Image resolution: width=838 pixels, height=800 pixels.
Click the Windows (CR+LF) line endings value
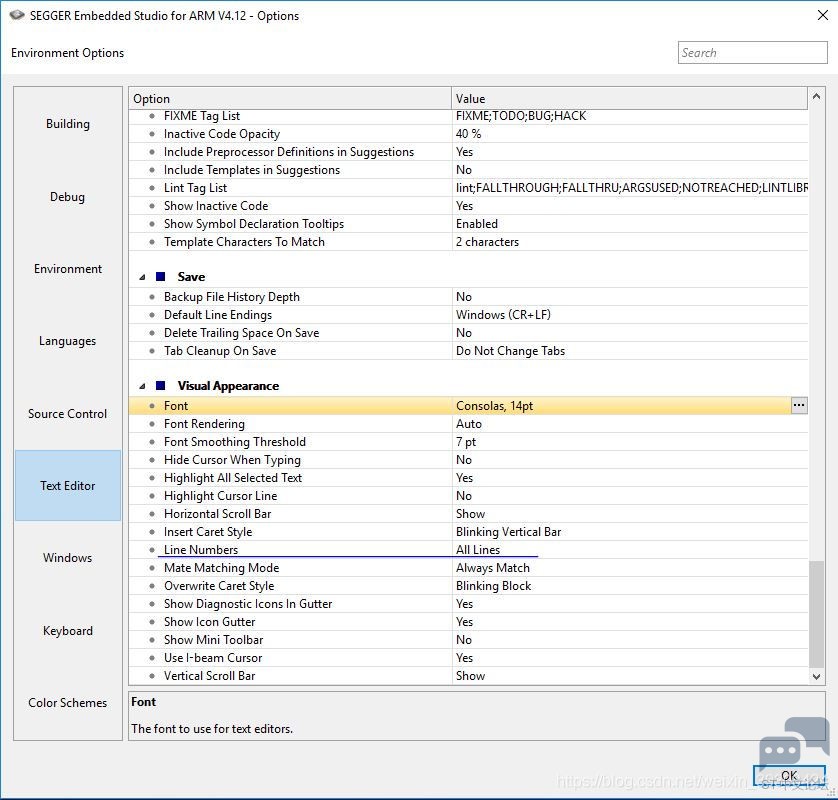pyautogui.click(x=503, y=315)
